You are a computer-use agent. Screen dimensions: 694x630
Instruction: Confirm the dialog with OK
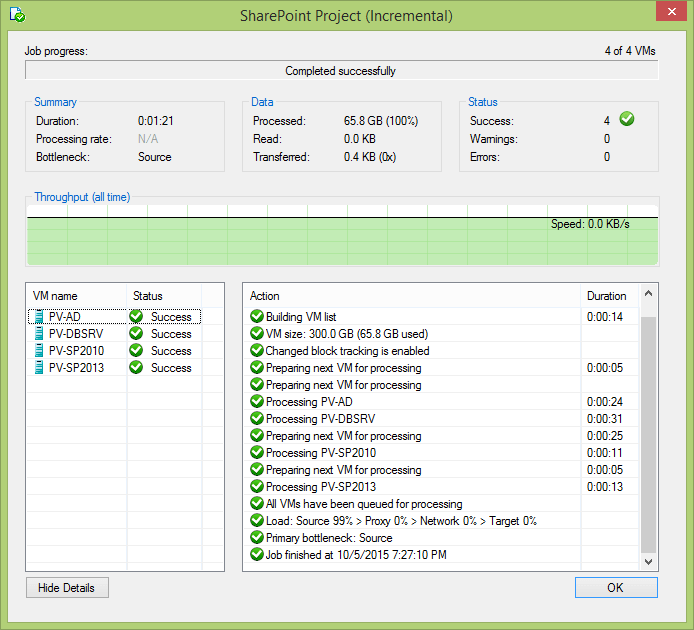[x=616, y=587]
